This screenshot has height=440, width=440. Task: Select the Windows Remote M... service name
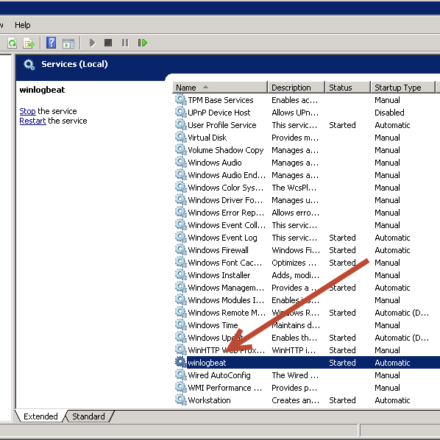226,313
